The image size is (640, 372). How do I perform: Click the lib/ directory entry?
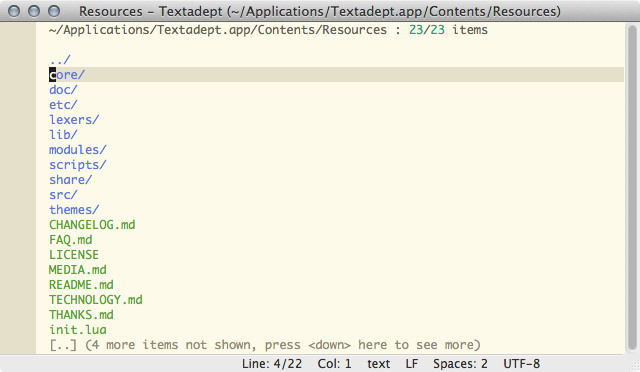(x=63, y=135)
